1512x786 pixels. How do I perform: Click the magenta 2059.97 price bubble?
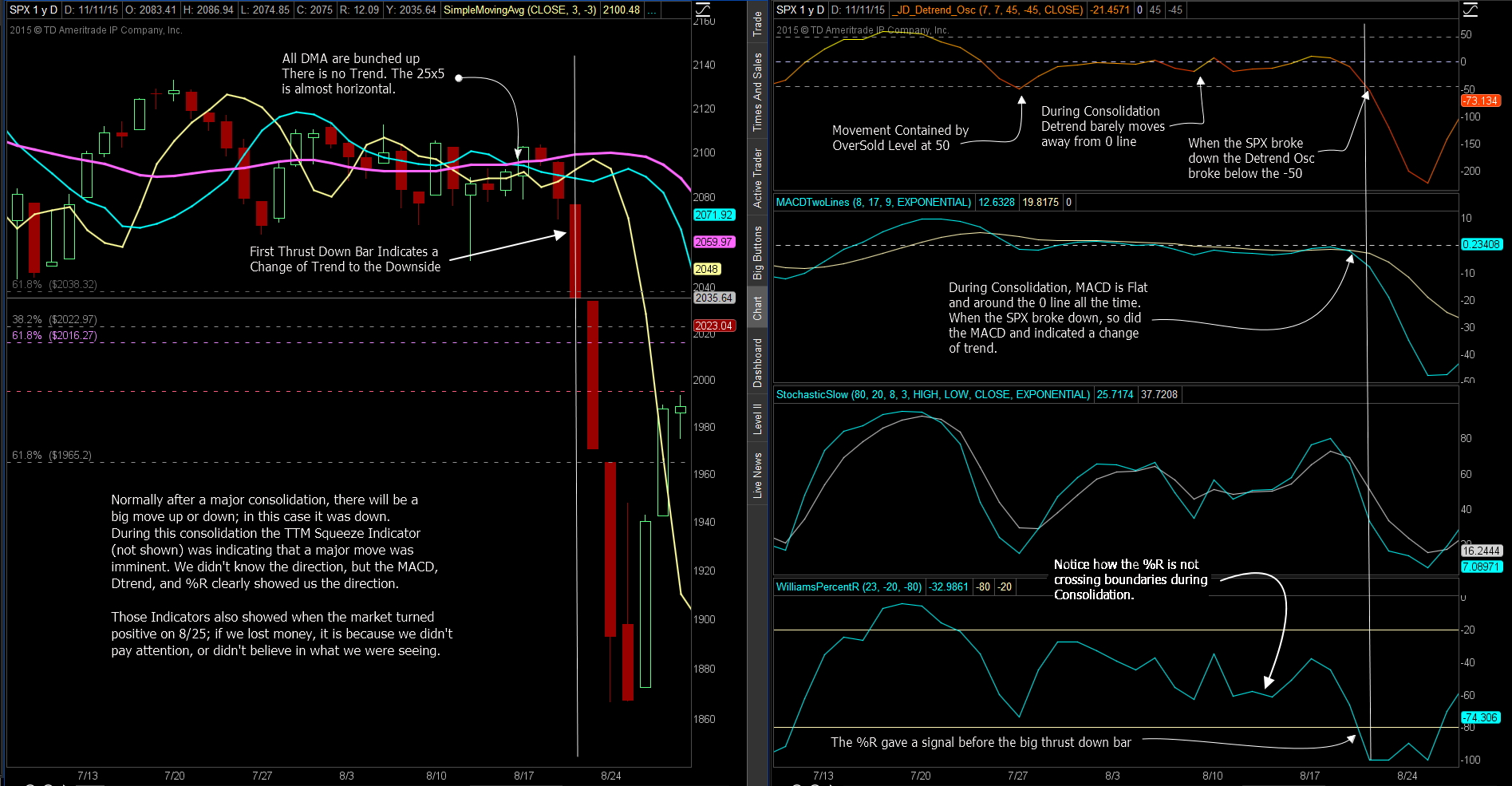click(x=713, y=242)
